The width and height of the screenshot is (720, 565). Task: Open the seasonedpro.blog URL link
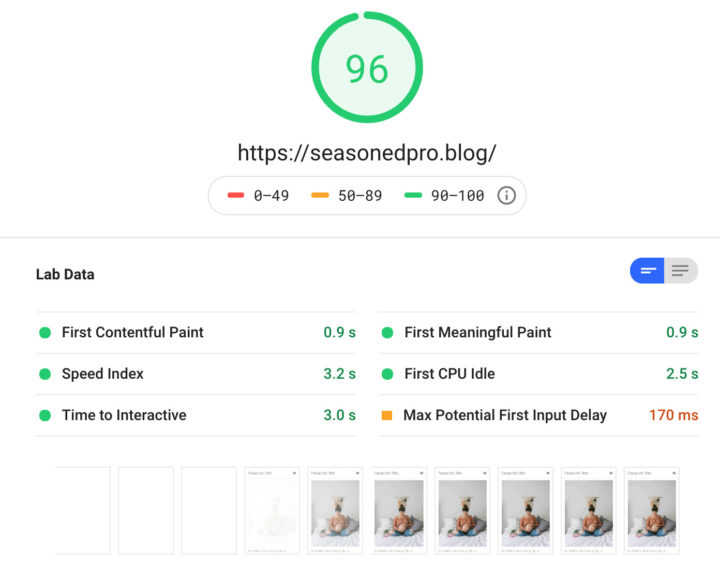click(x=366, y=153)
